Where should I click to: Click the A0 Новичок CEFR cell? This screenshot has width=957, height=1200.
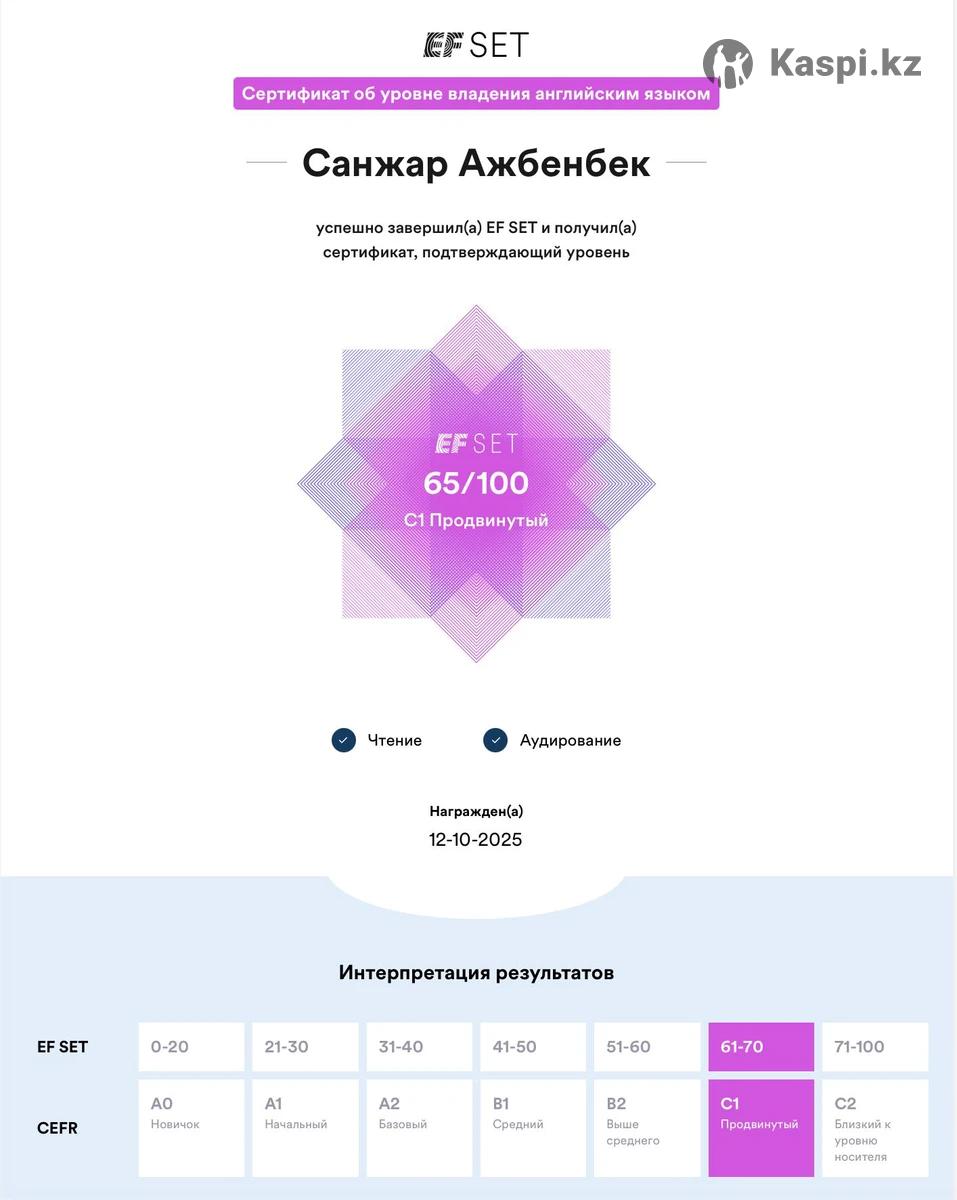pos(191,1128)
